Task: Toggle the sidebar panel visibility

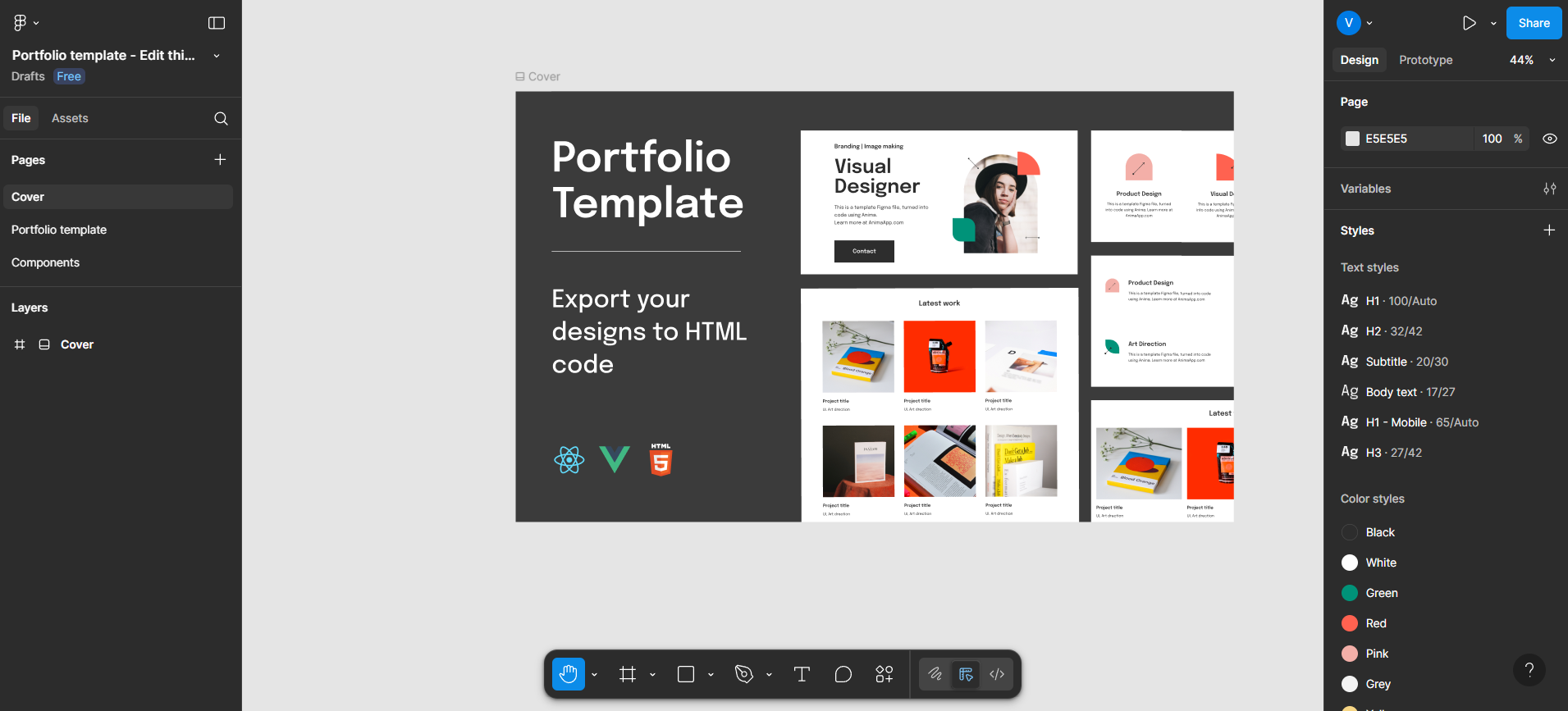Action: [217, 23]
